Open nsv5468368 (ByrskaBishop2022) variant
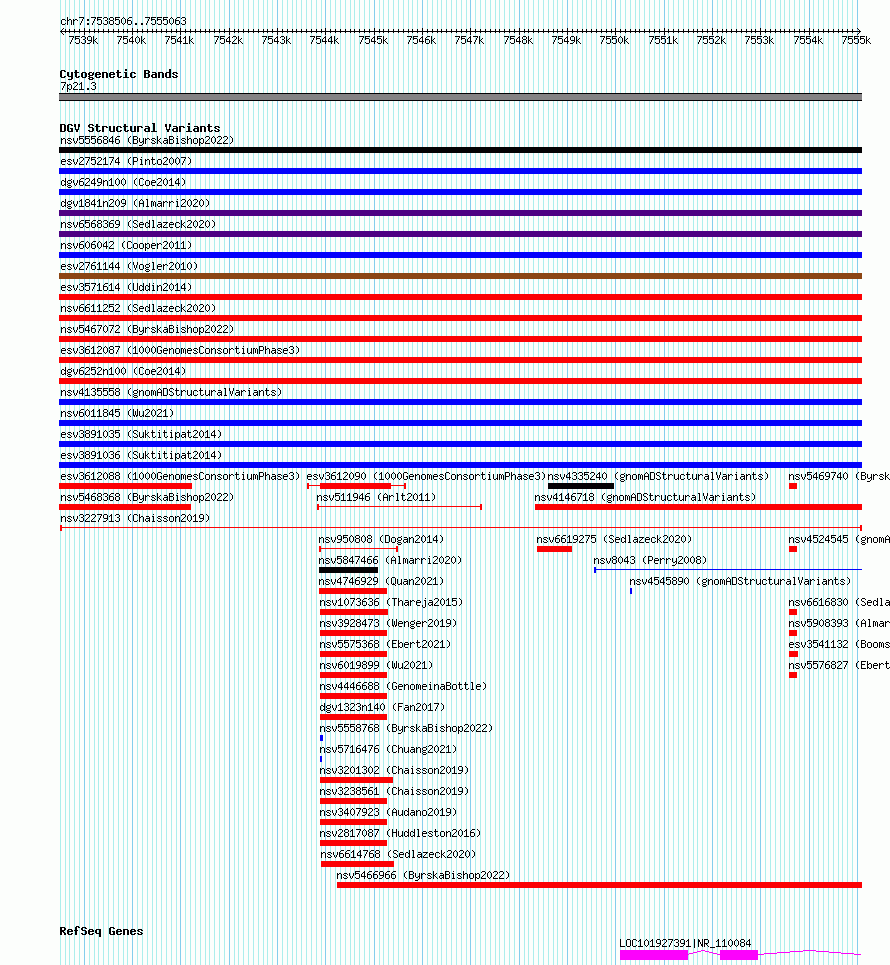Screen dimensions: 890x965 pos(125,507)
